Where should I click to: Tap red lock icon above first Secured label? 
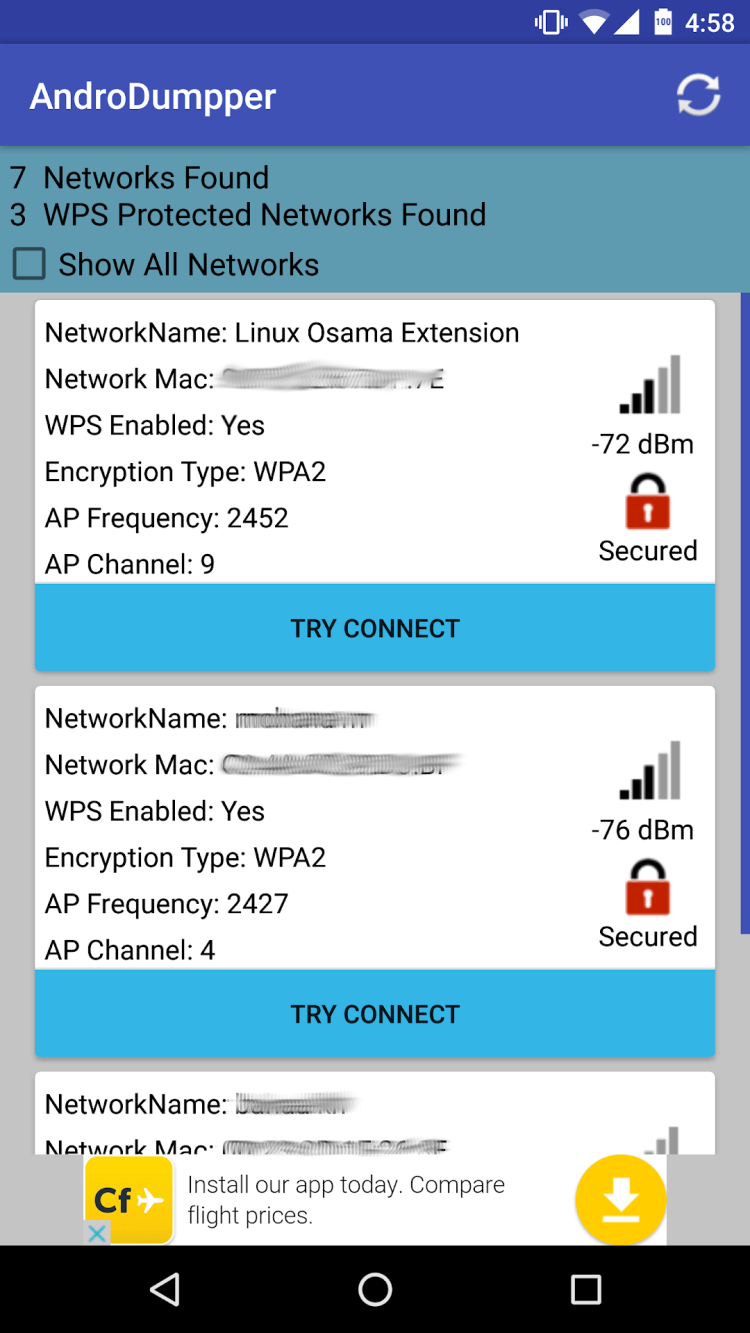(648, 501)
